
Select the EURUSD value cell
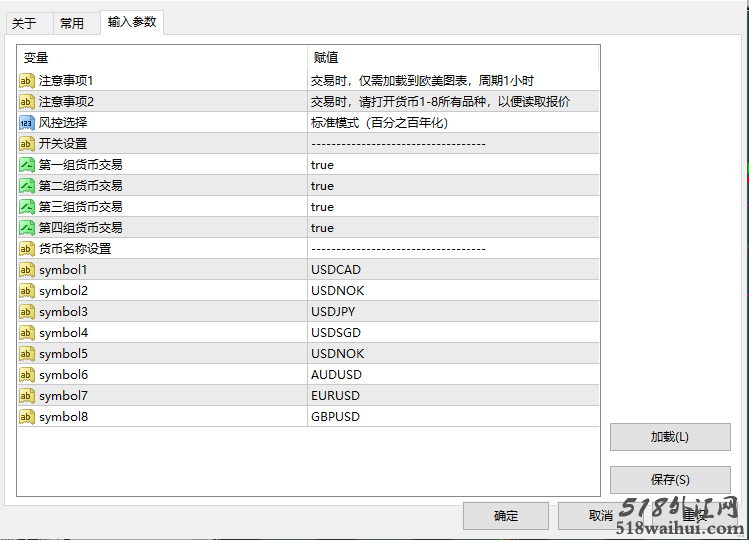point(453,396)
